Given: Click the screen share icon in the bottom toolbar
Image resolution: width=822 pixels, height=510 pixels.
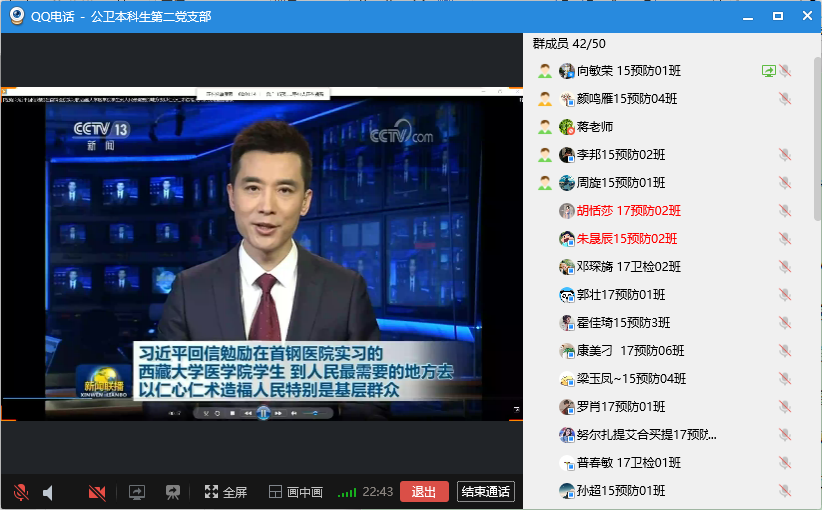Looking at the screenshot, I should pyautogui.click(x=137, y=492).
